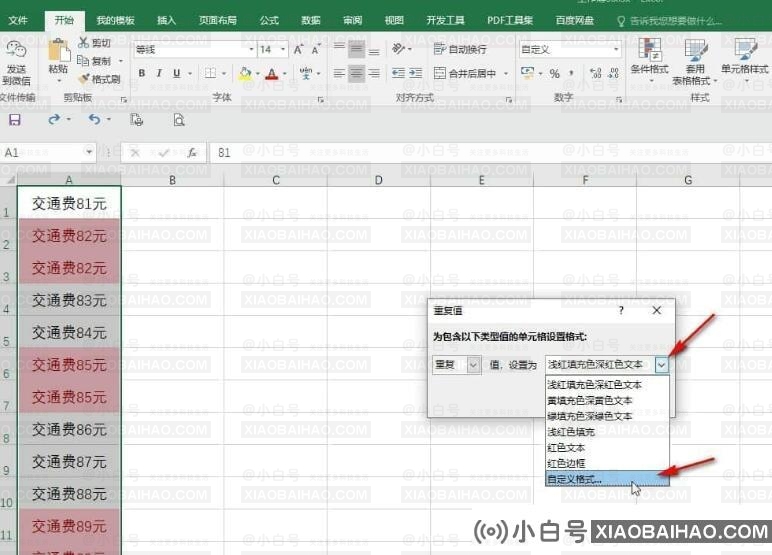Expand the font size 14 dropdown
Viewport: 772px width, 555px height.
[x=283, y=49]
